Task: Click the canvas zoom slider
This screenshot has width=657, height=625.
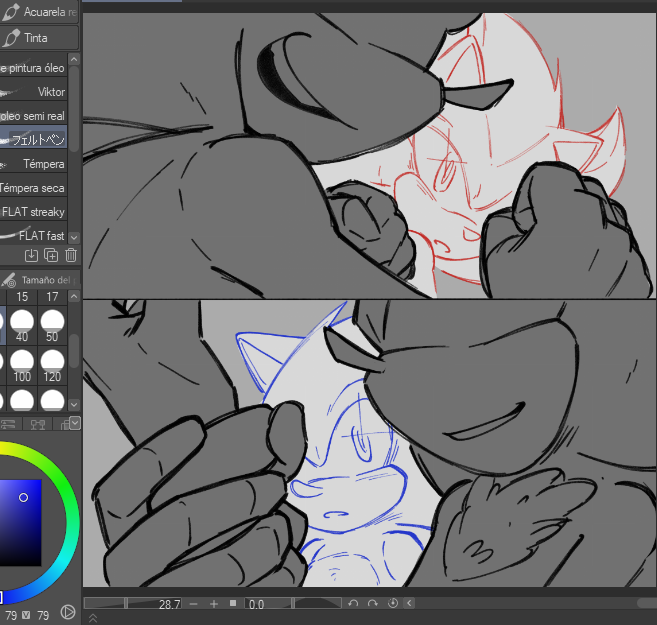Action: coord(126,604)
